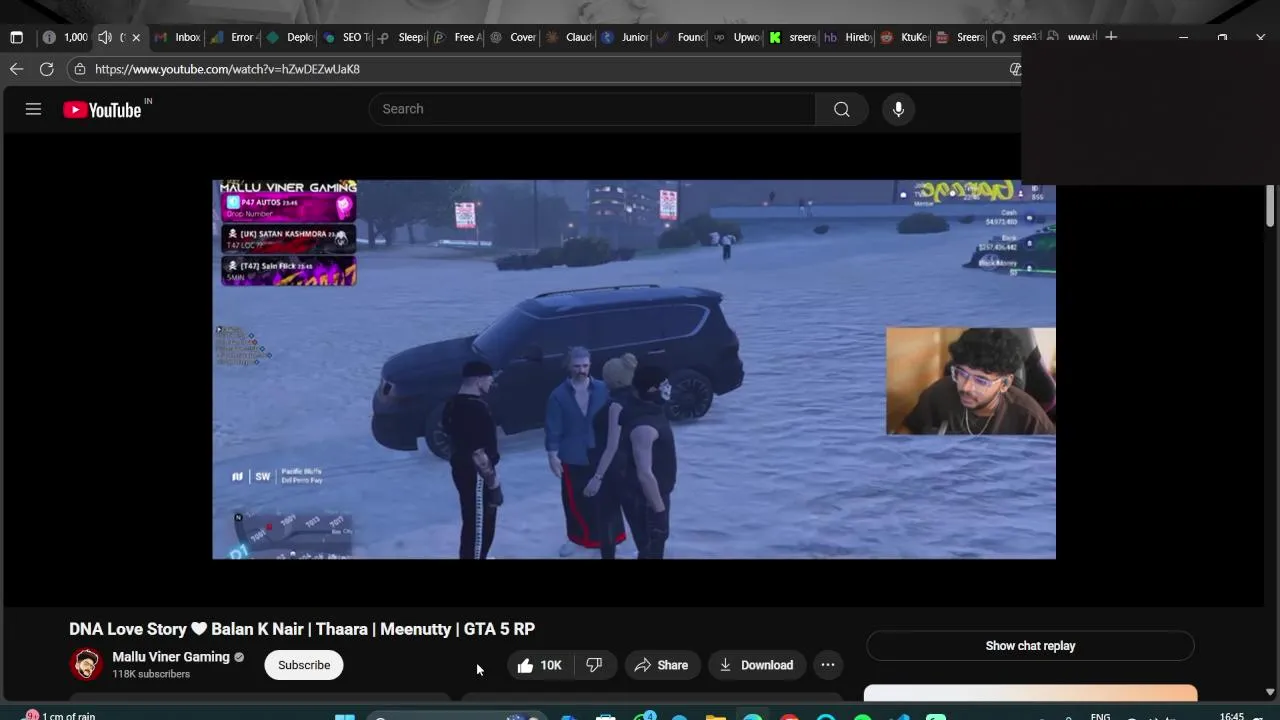This screenshot has height=720, width=1280.
Task: Click the browser address bar URL
Action: click(228, 69)
